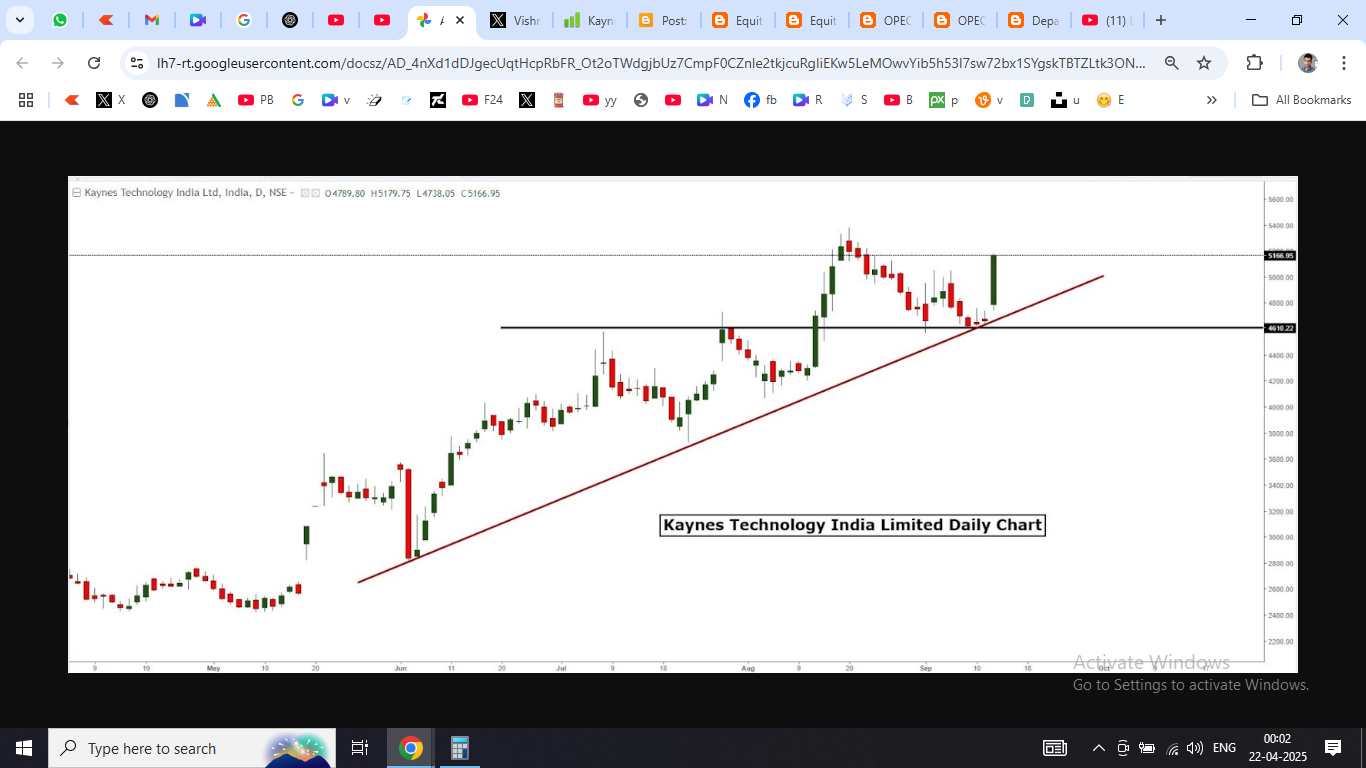Open the 'R' bookmark
Viewport: 1366px width, 768px height.
coord(807,100)
